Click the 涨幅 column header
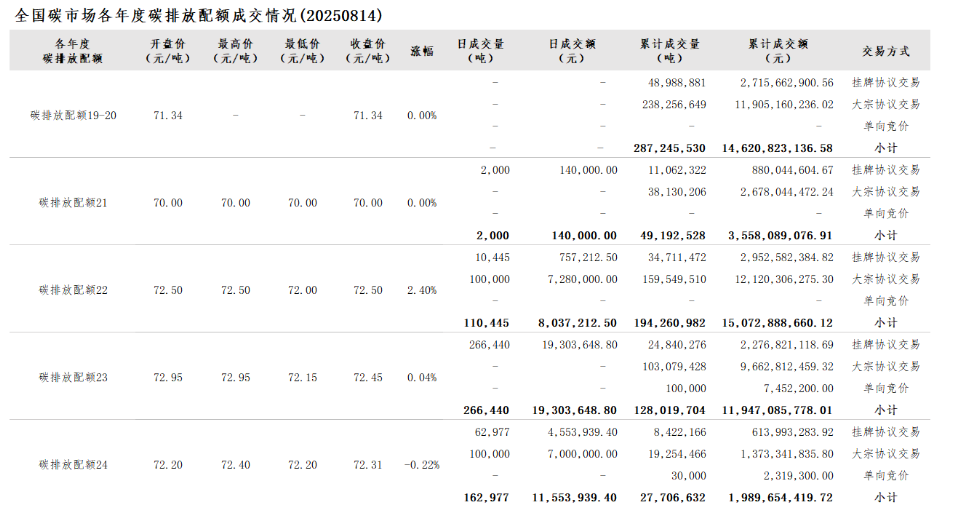Image resolution: width=960 pixels, height=525 pixels. point(422,51)
